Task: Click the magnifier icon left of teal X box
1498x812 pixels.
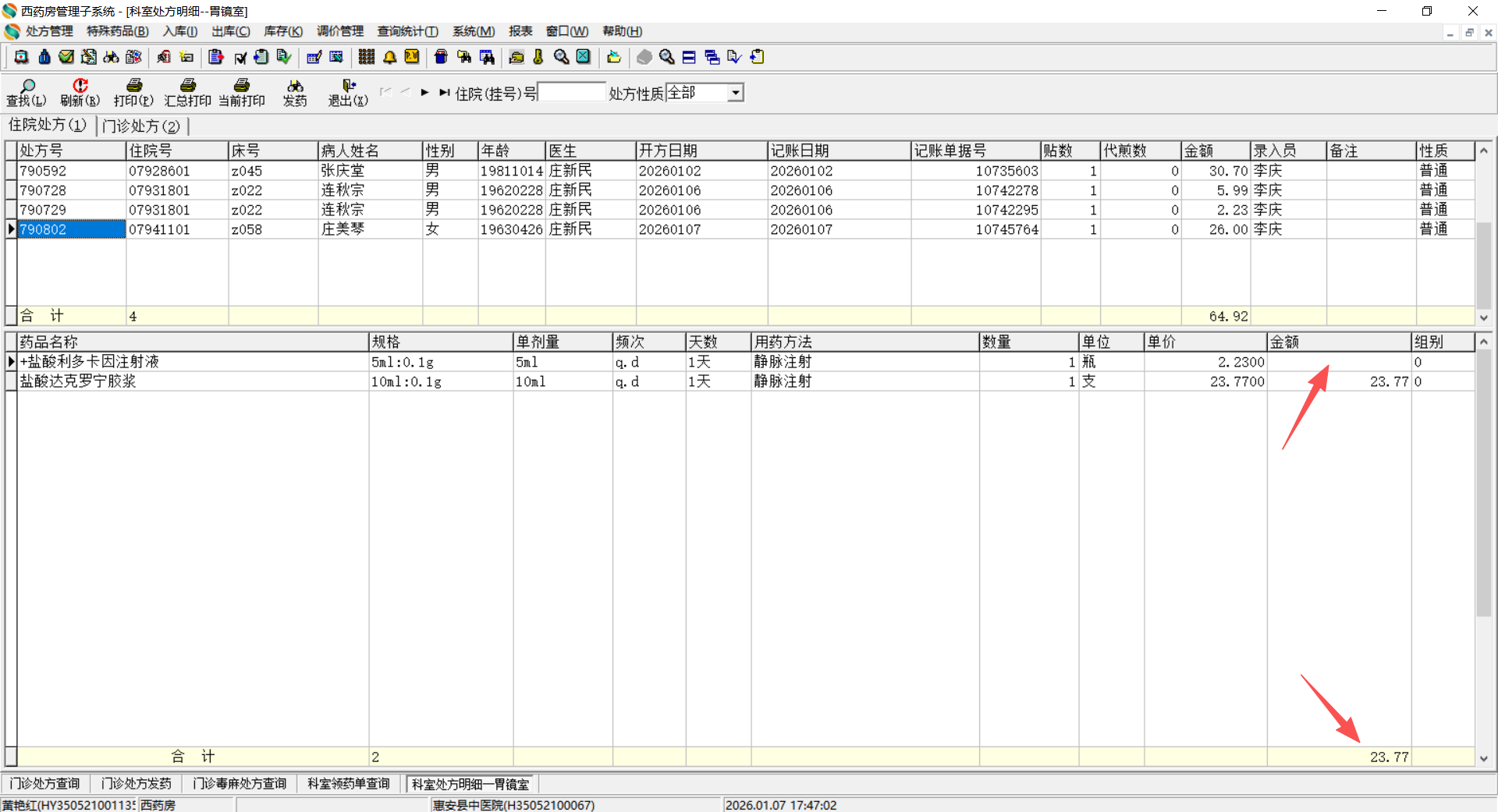Action: [x=561, y=57]
